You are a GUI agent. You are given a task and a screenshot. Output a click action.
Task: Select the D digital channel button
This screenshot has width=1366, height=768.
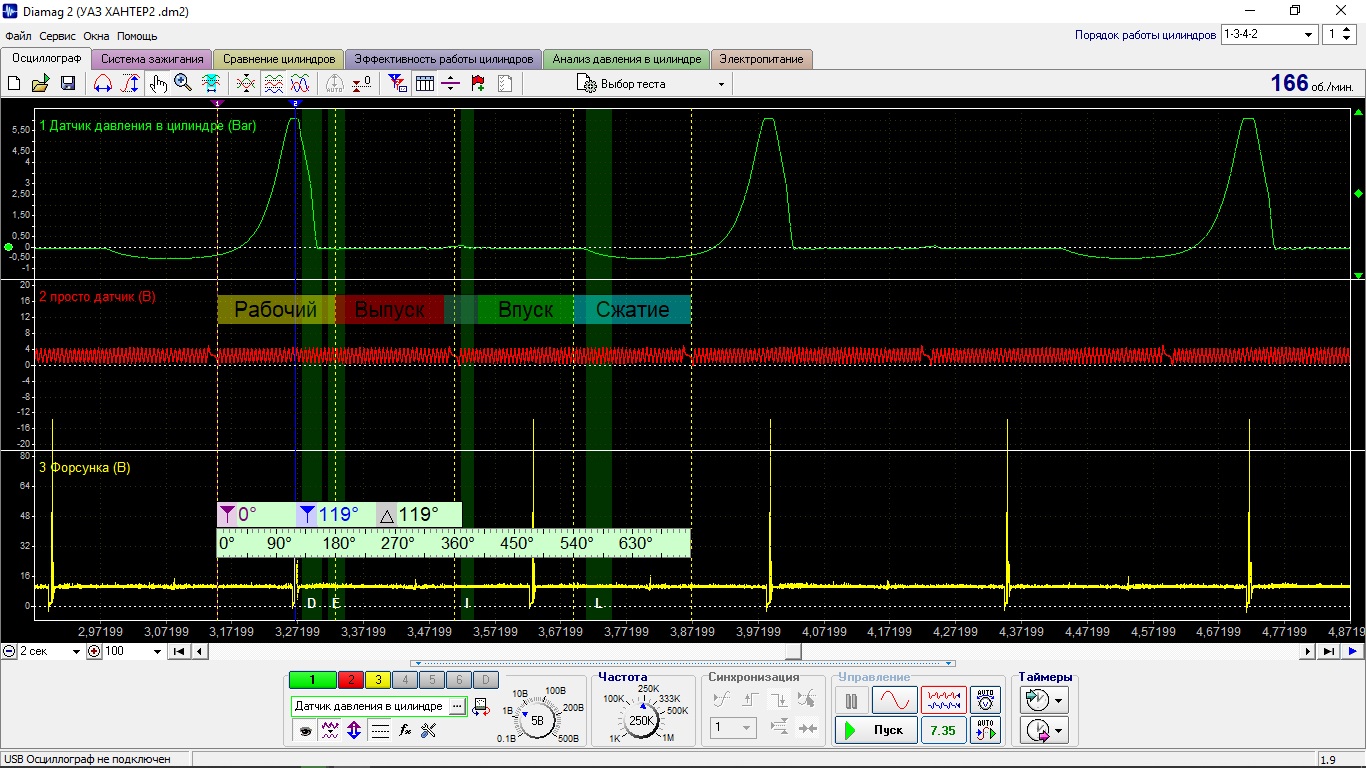coord(484,680)
